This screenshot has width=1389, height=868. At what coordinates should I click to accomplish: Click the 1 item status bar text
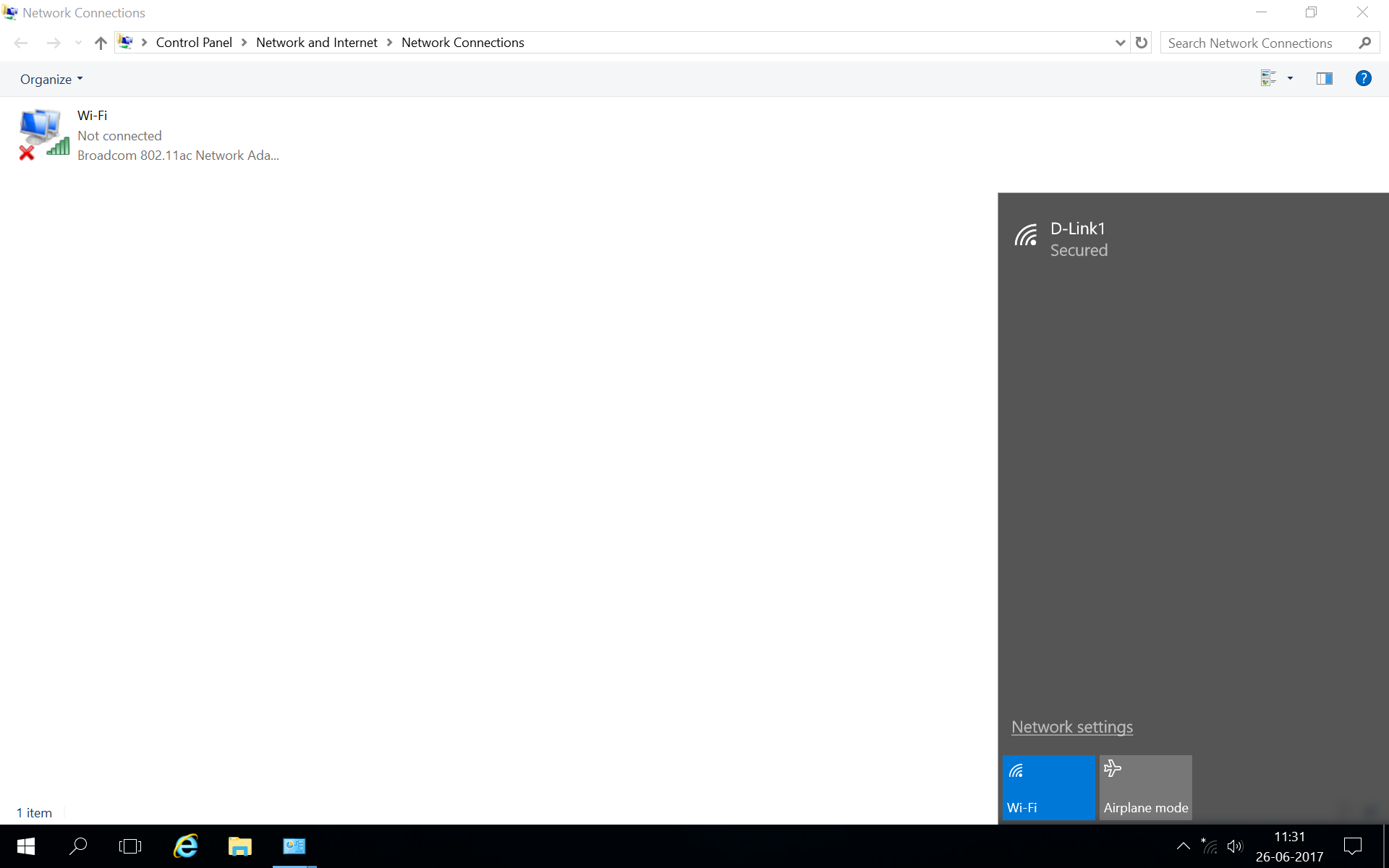pyautogui.click(x=35, y=813)
